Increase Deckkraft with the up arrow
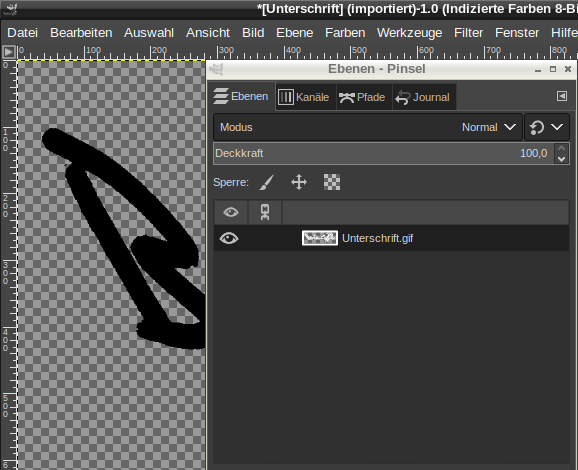 (561, 148)
